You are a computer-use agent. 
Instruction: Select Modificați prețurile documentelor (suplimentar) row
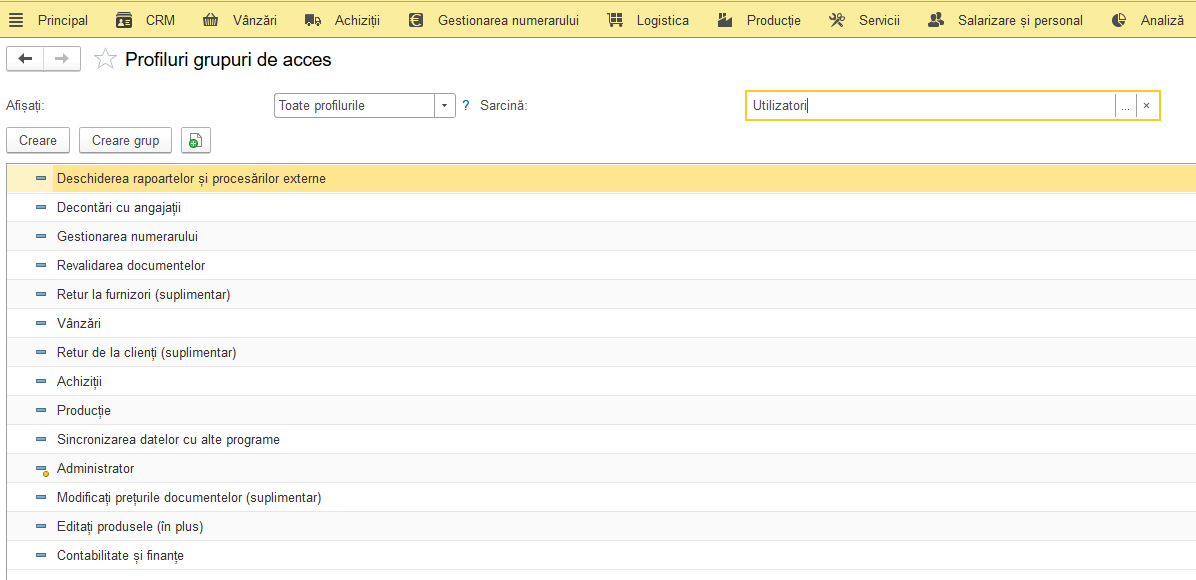coord(601,498)
